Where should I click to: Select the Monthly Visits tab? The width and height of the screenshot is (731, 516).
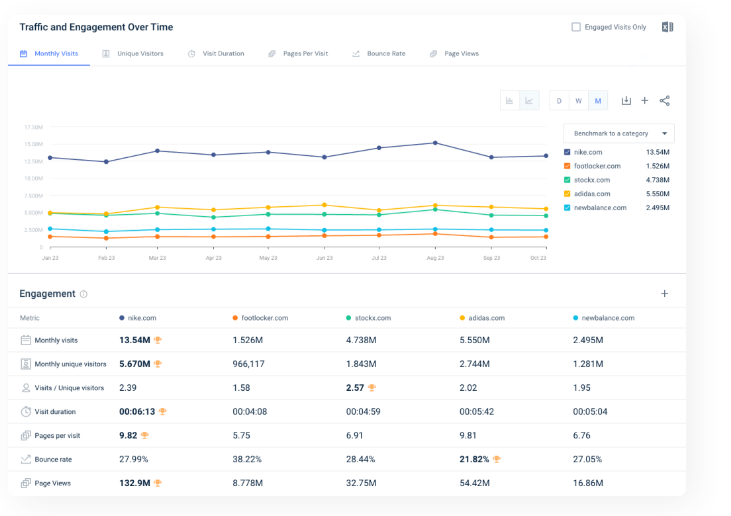[49, 54]
